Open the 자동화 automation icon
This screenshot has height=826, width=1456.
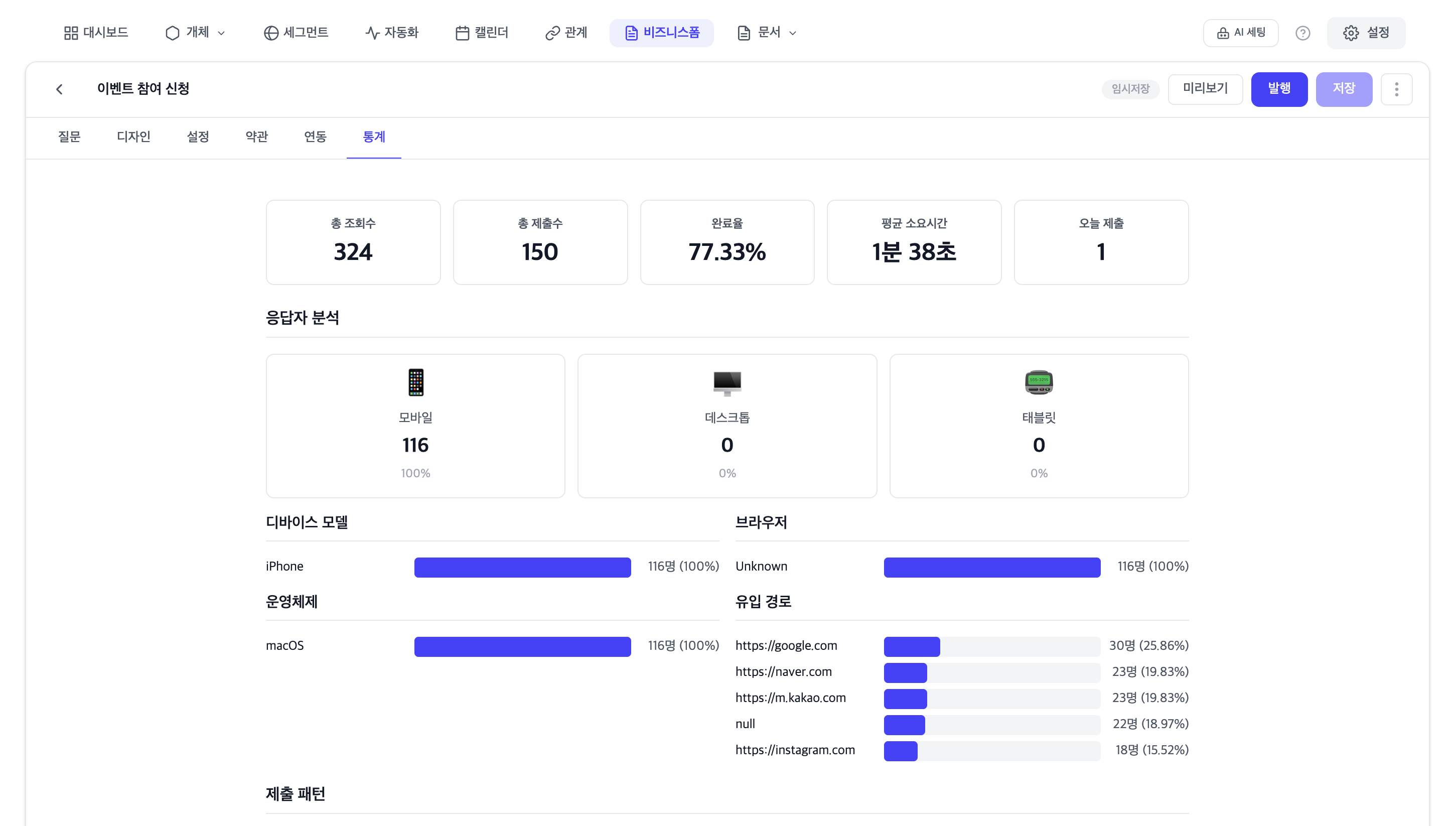[x=372, y=32]
